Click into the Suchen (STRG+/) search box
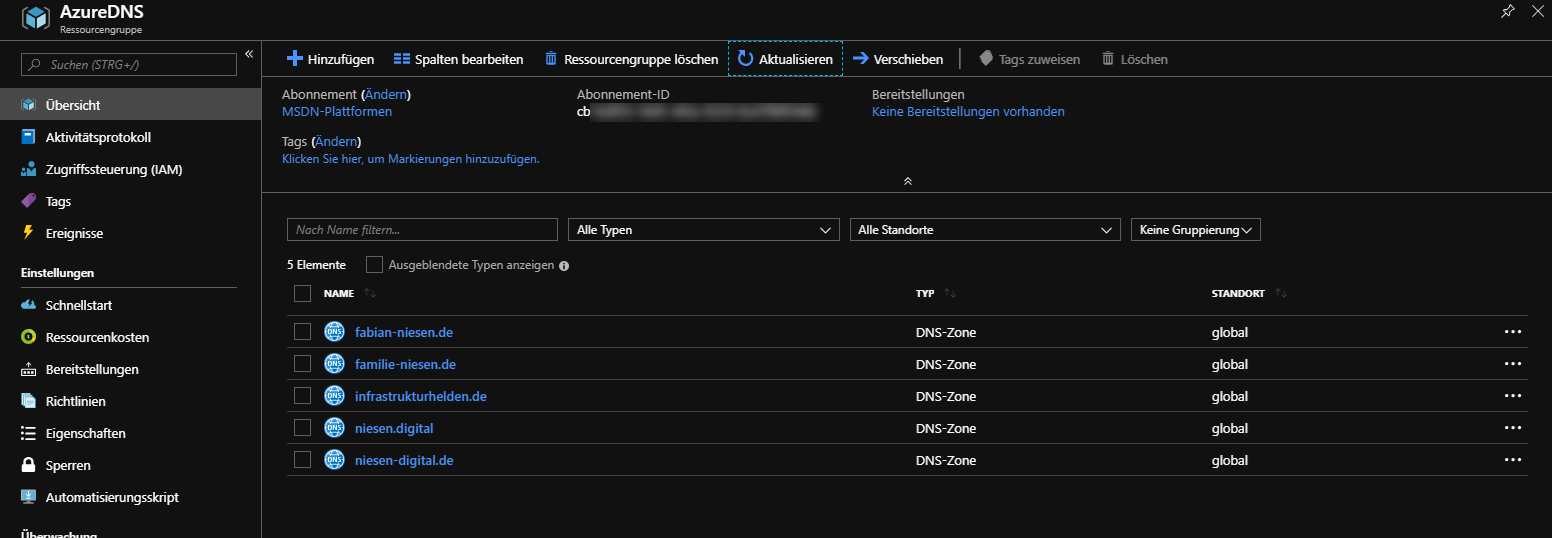This screenshot has height=538, width=1552. point(129,64)
